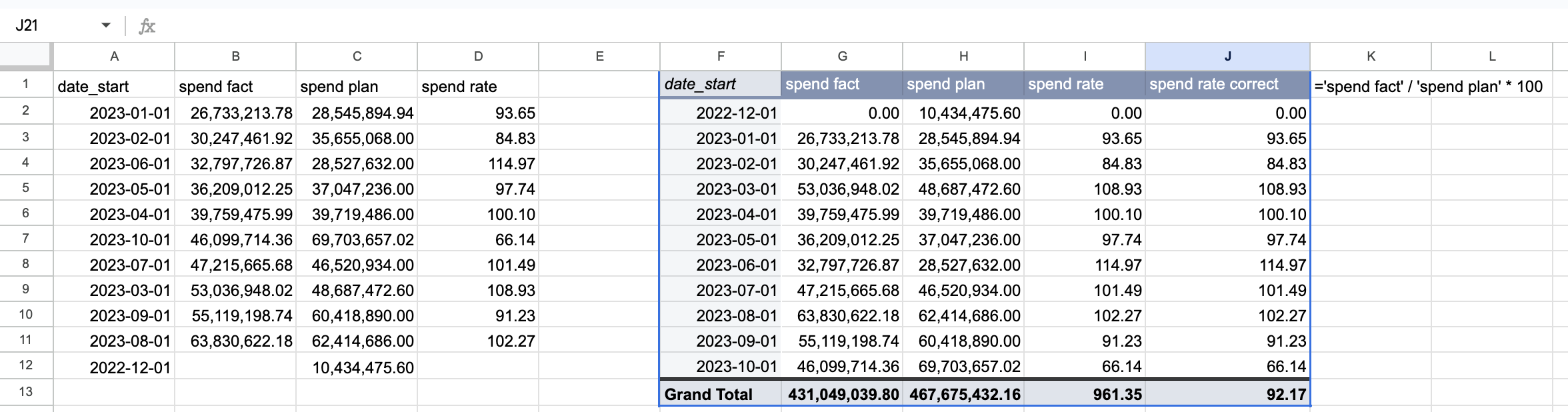The width and height of the screenshot is (1568, 412).
Task: Click cell I3 value 93.65
Action: coord(1085,138)
